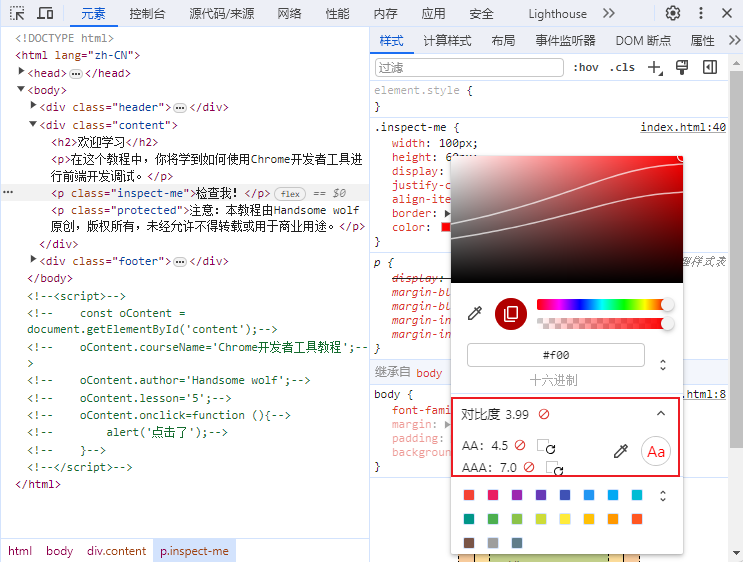
Task: Open the DevTools three-dot customize menu
Action: [x=700, y=13]
